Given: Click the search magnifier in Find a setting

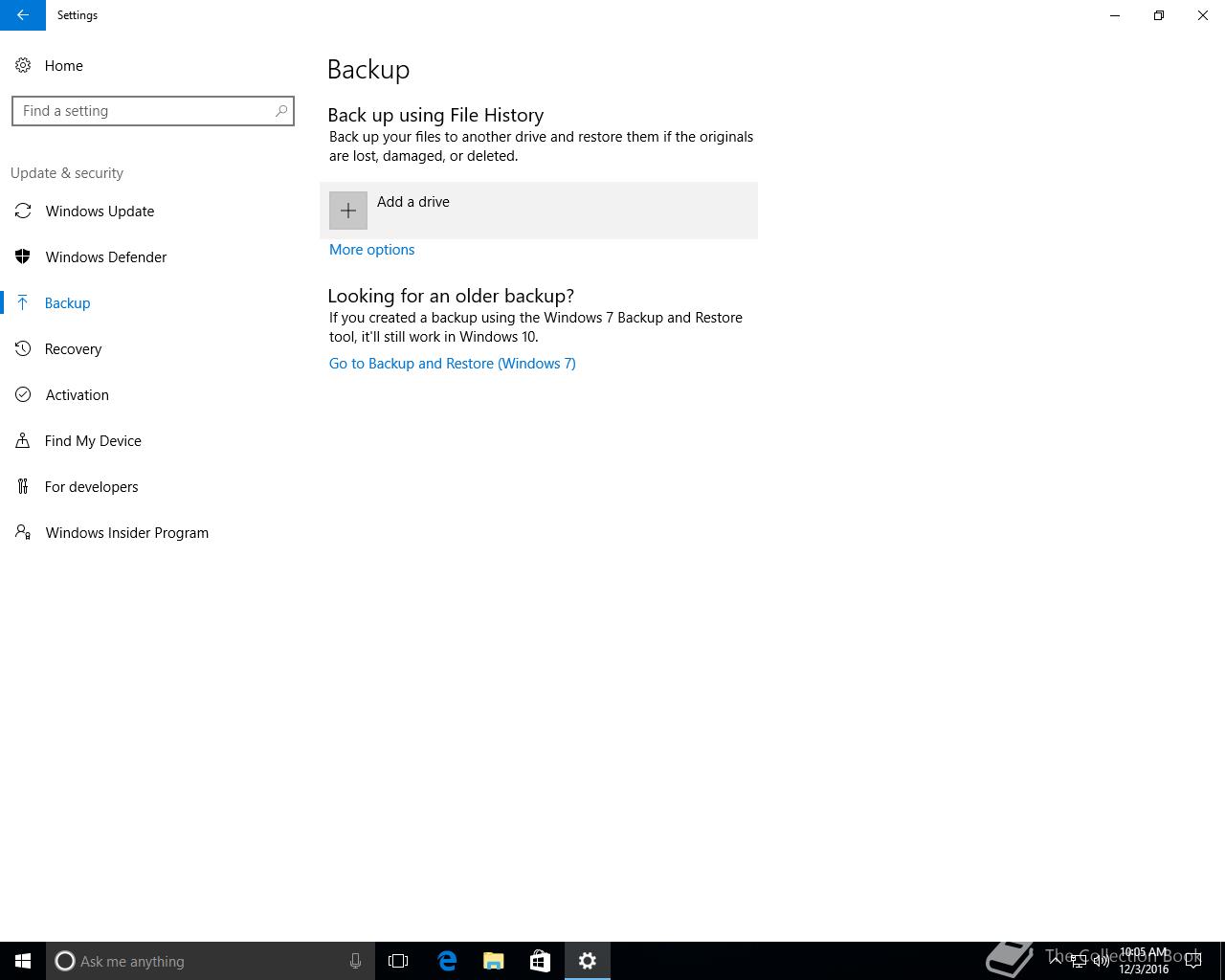Looking at the screenshot, I should pos(281,111).
